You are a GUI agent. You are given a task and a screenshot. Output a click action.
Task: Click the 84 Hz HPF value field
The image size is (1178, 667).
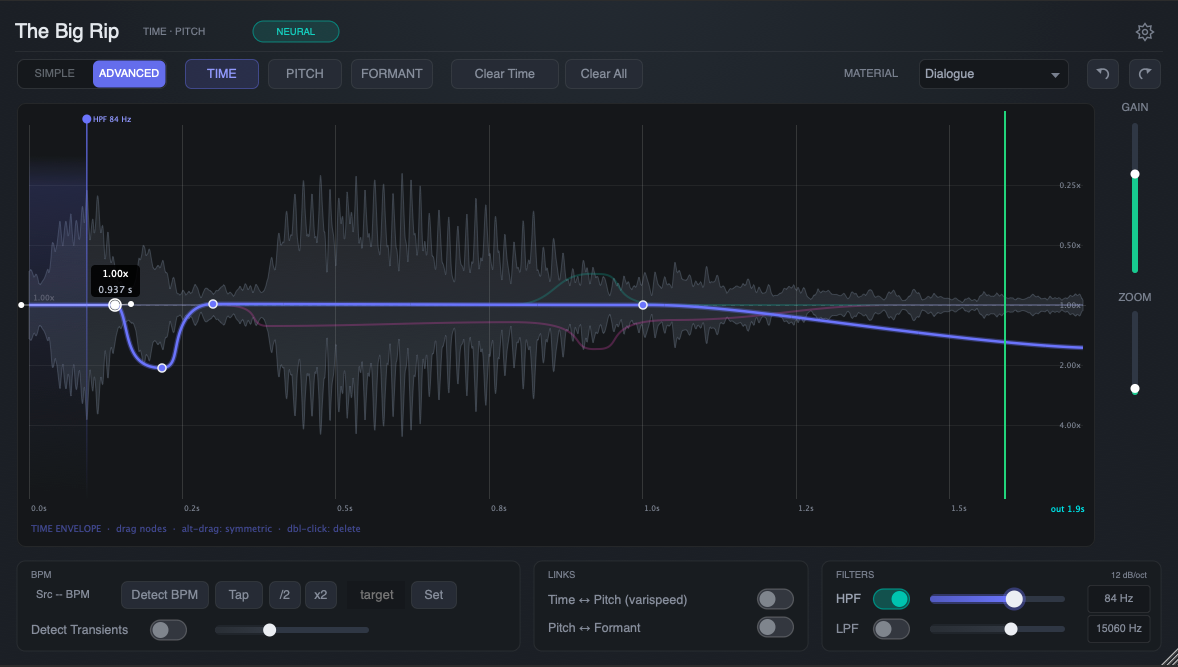[x=1119, y=599]
